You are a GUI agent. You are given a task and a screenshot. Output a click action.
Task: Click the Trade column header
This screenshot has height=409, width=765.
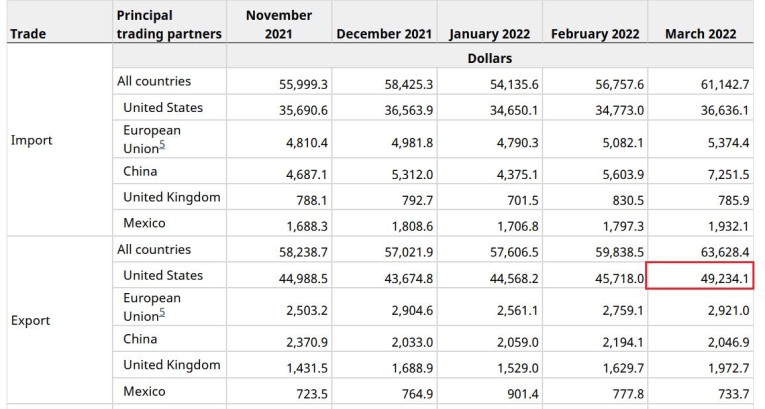coord(27,33)
